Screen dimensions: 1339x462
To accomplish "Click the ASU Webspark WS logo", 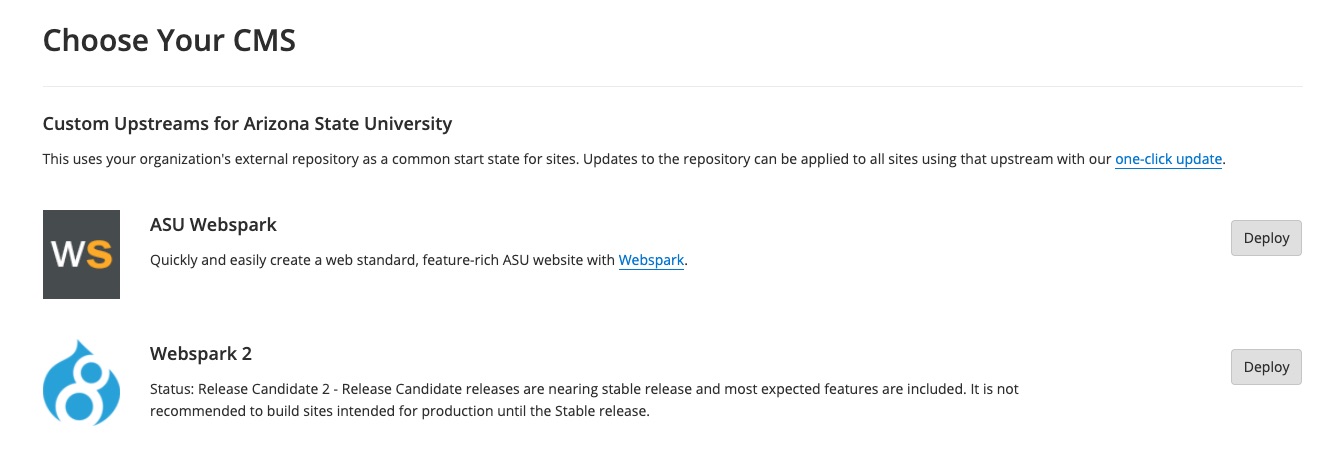I will pyautogui.click(x=81, y=254).
